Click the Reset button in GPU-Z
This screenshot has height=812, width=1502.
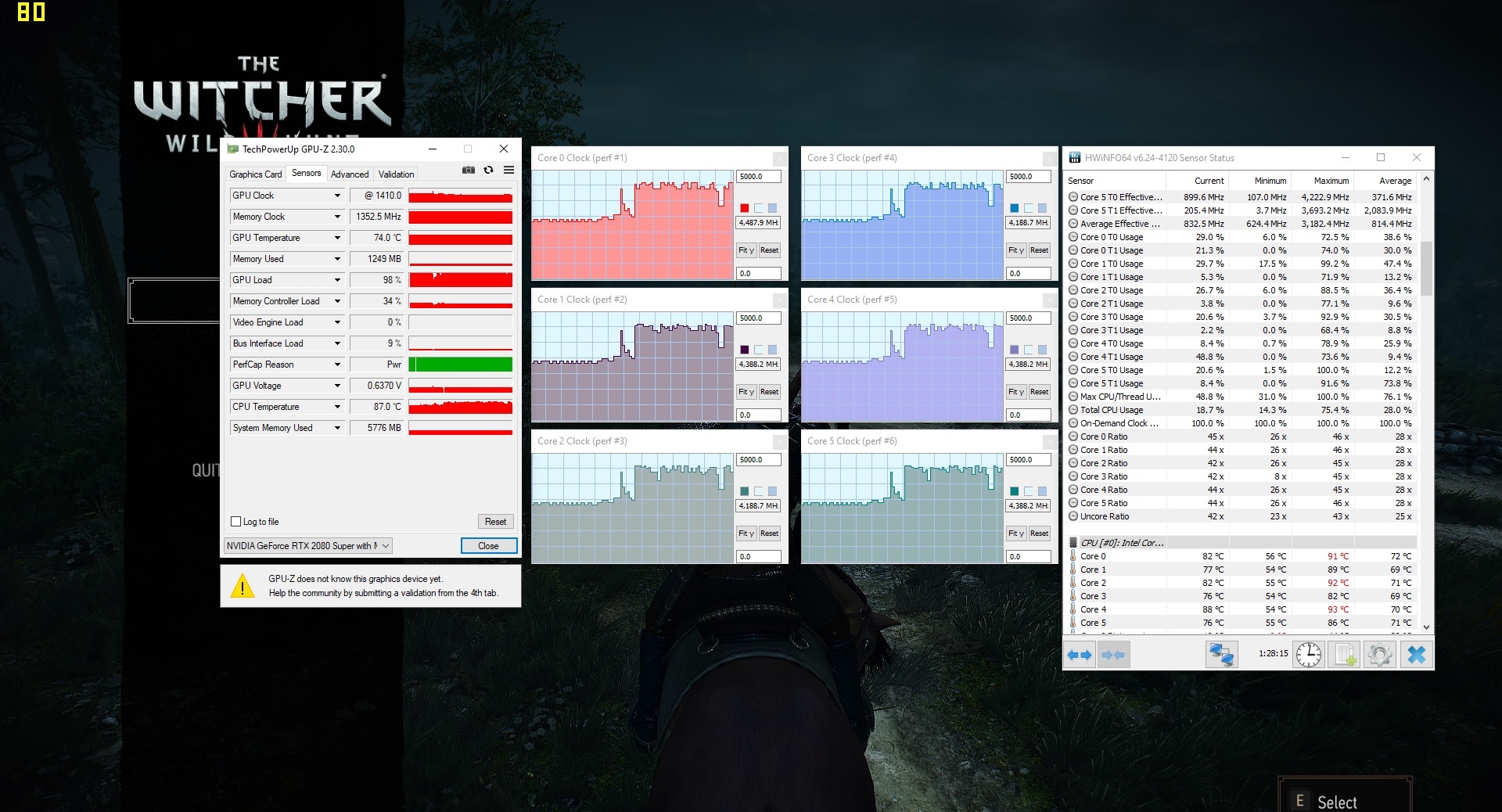(x=495, y=522)
